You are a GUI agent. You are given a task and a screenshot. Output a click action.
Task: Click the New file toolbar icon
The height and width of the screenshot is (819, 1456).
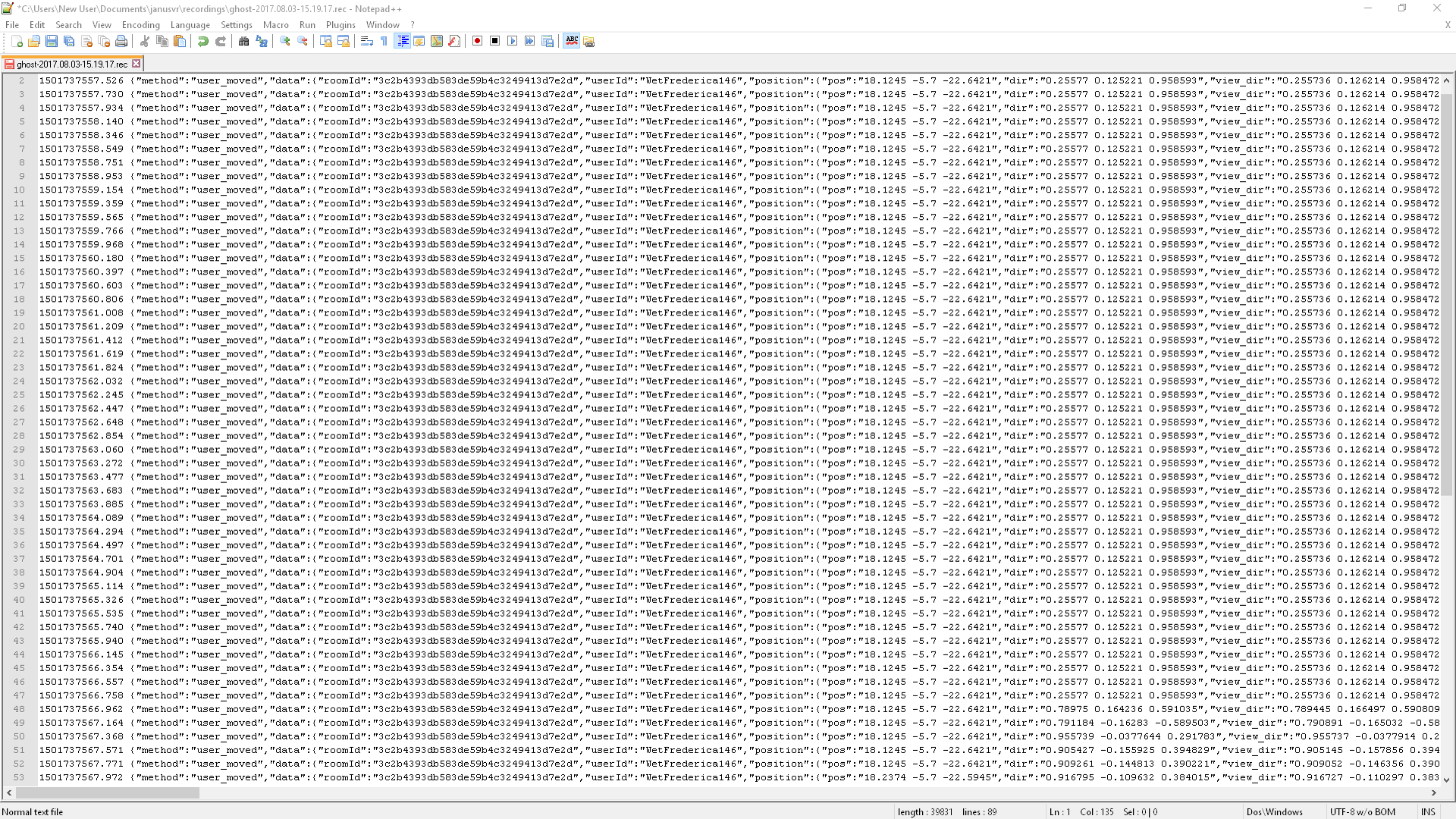click(x=17, y=42)
